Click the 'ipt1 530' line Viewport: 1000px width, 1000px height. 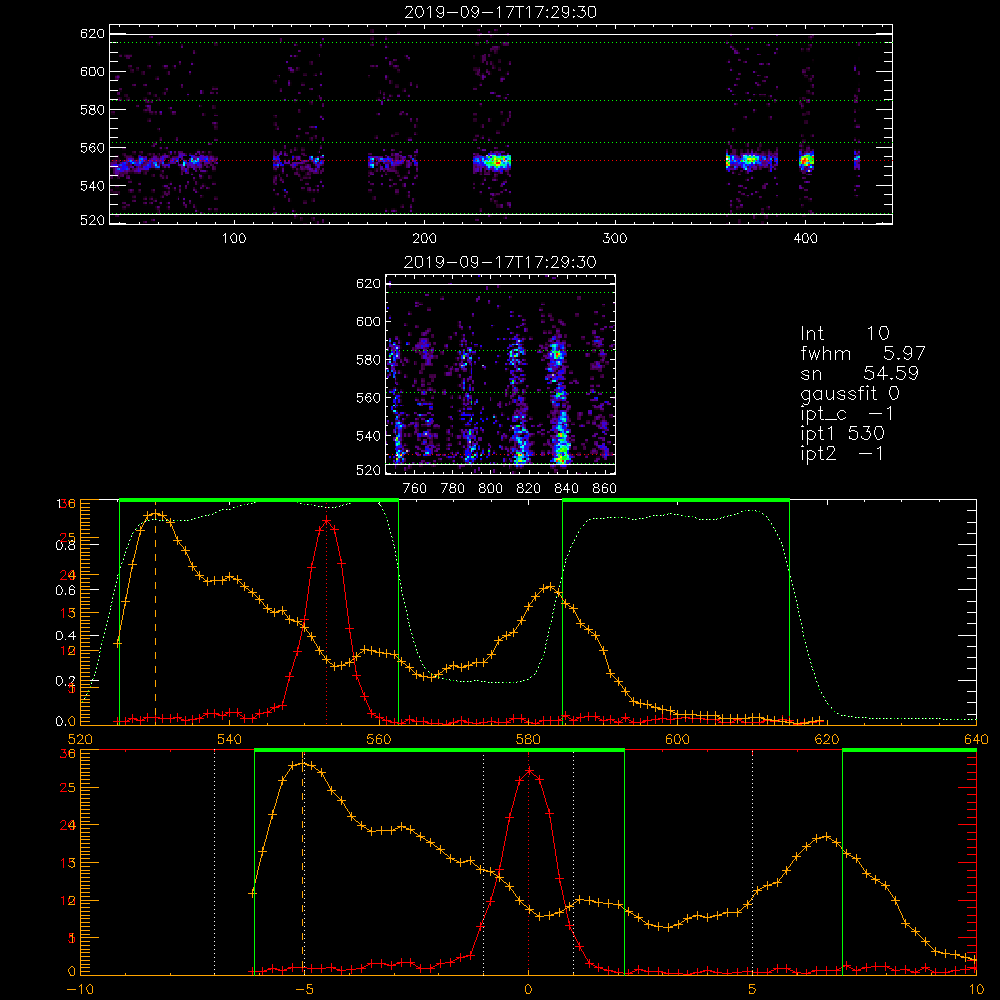(x=842, y=434)
